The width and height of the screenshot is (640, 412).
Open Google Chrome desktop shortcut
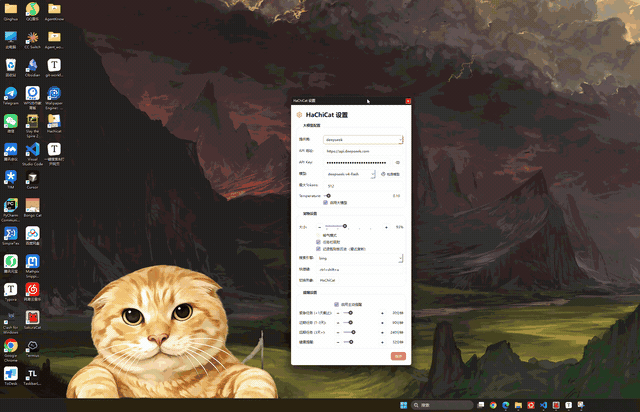point(11,350)
